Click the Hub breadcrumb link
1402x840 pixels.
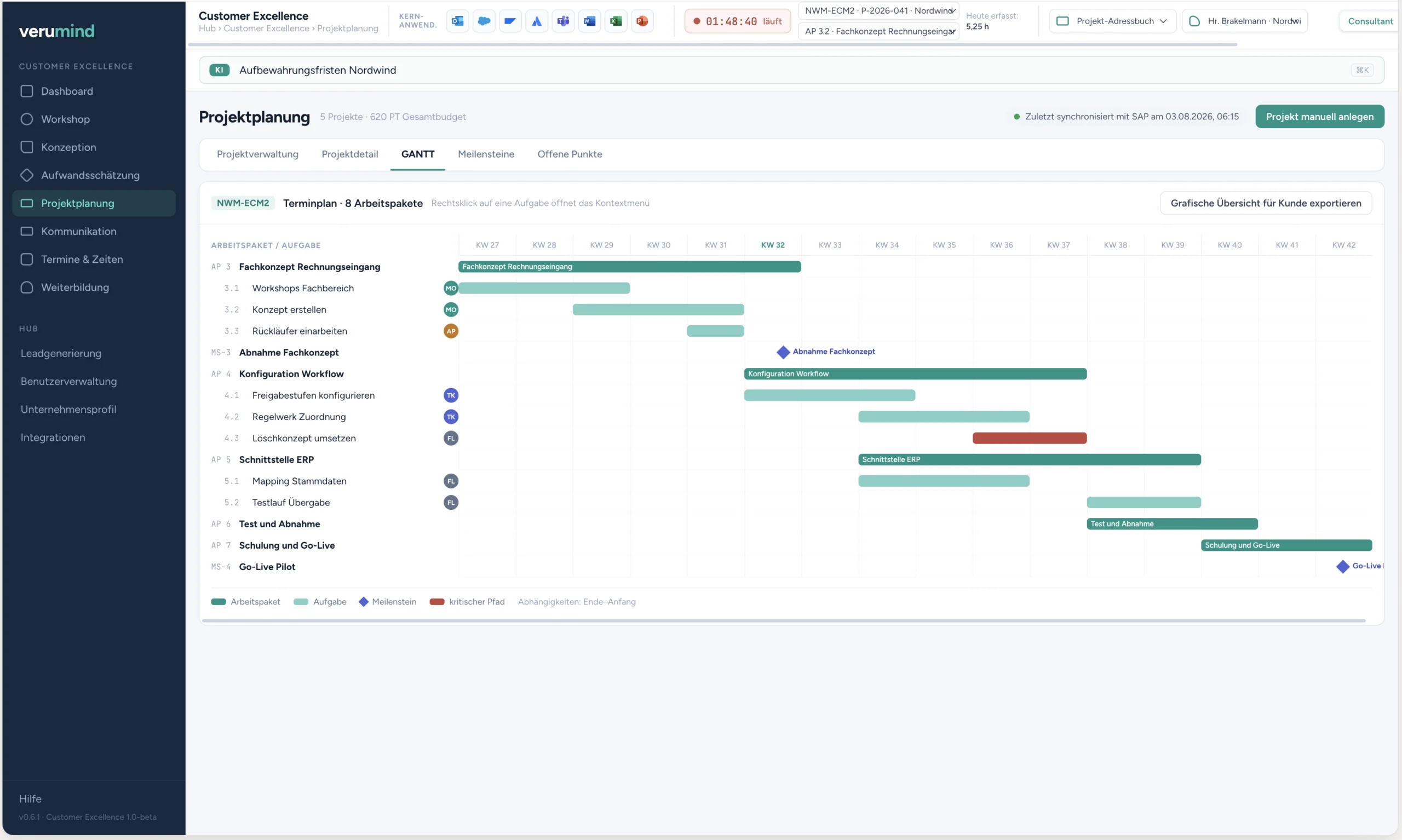click(206, 28)
